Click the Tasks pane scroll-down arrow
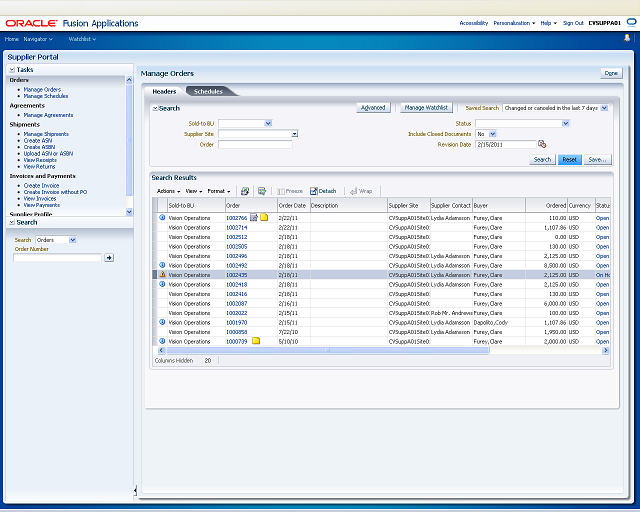640x512 pixels. point(129,211)
